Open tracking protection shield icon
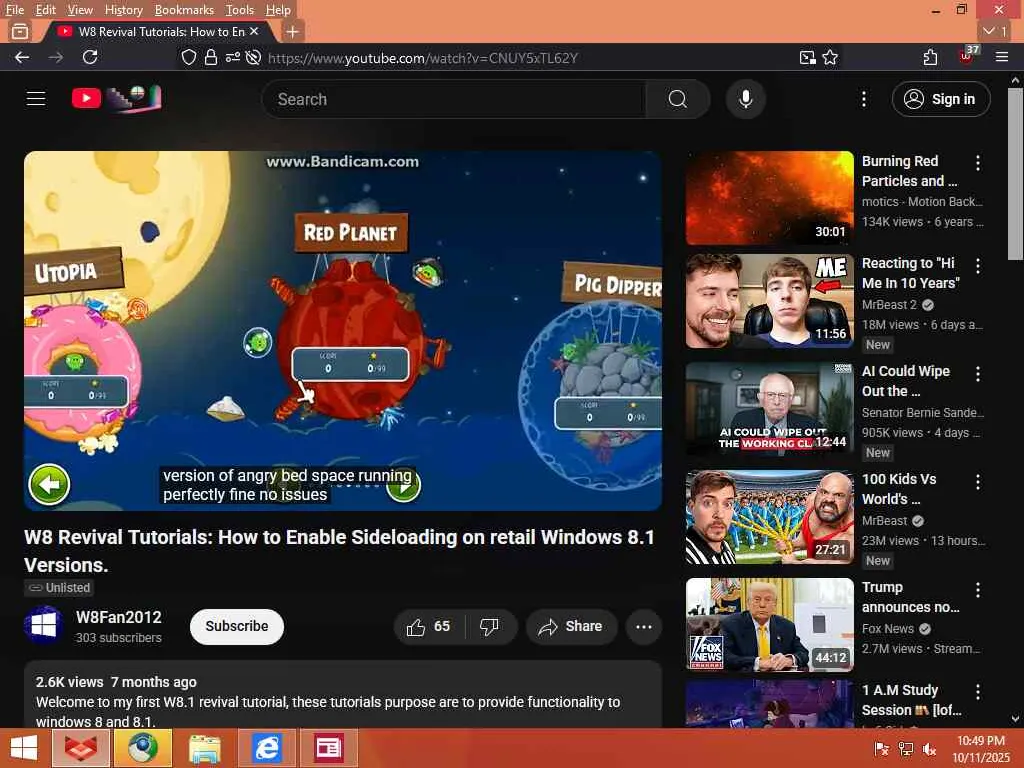This screenshot has width=1024, height=768. coord(189,57)
